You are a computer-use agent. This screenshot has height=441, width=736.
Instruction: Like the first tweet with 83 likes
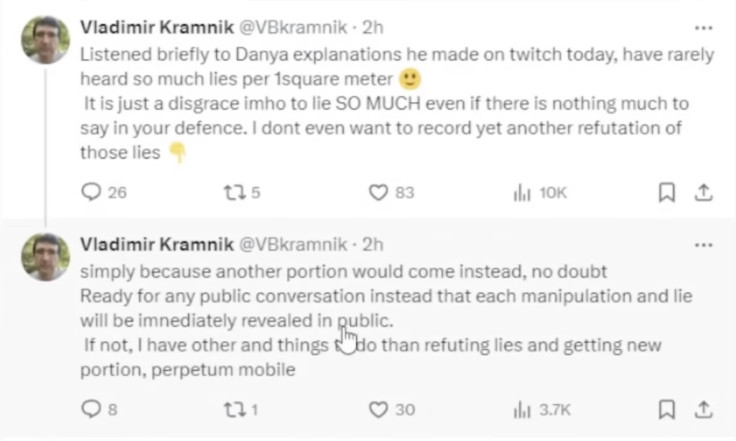click(378, 193)
